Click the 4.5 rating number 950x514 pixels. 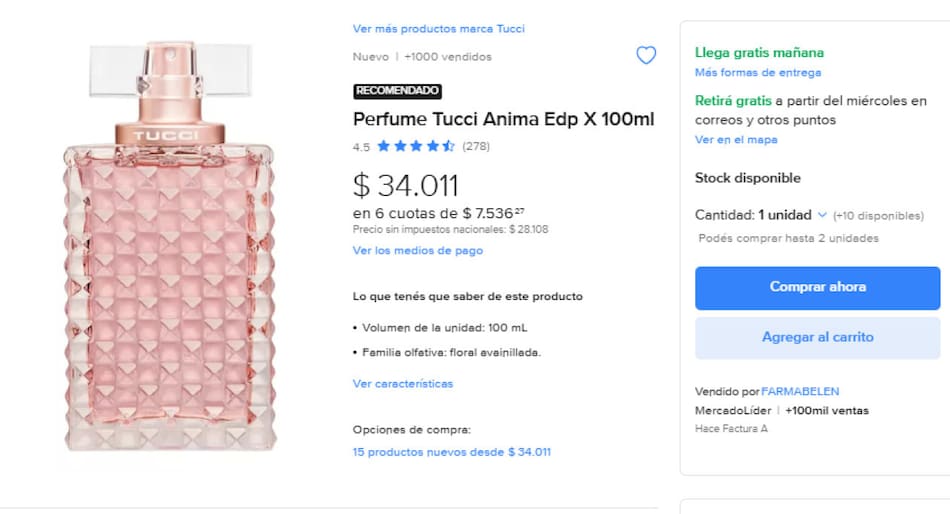click(361, 147)
